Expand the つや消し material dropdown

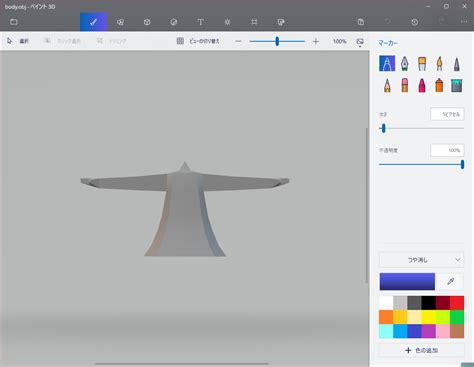(421, 260)
